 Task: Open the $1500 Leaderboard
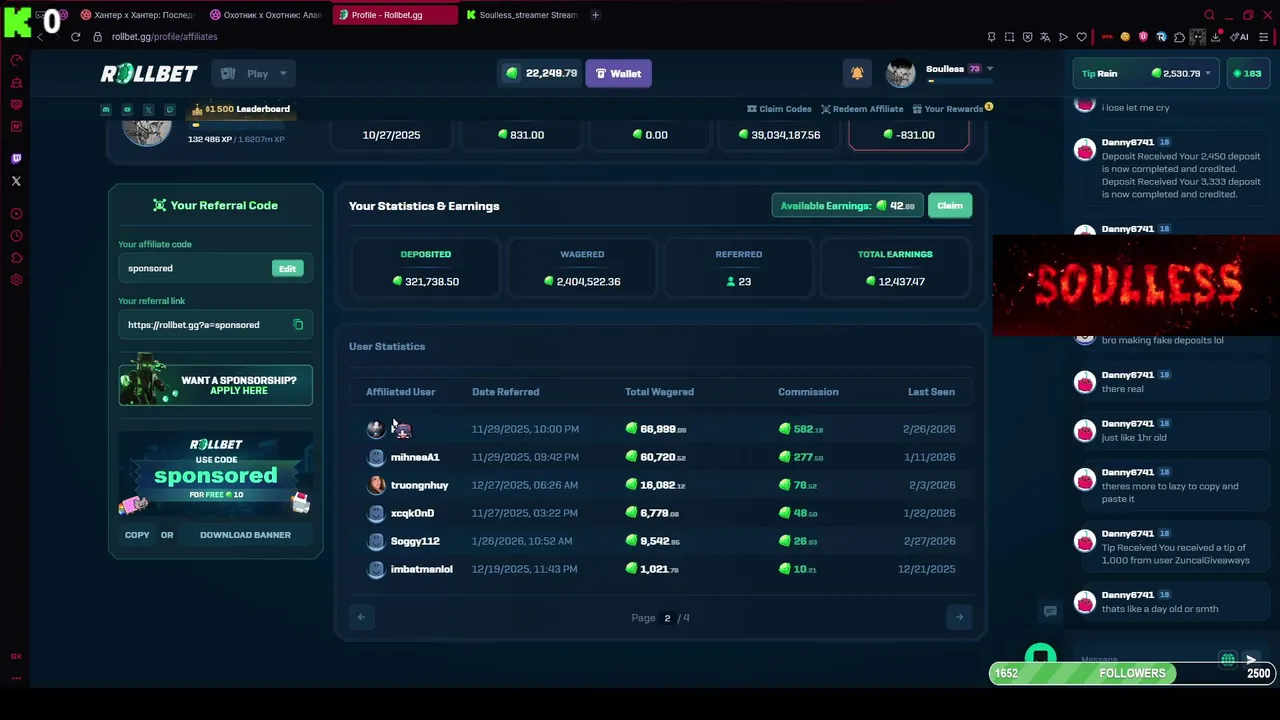tap(241, 109)
